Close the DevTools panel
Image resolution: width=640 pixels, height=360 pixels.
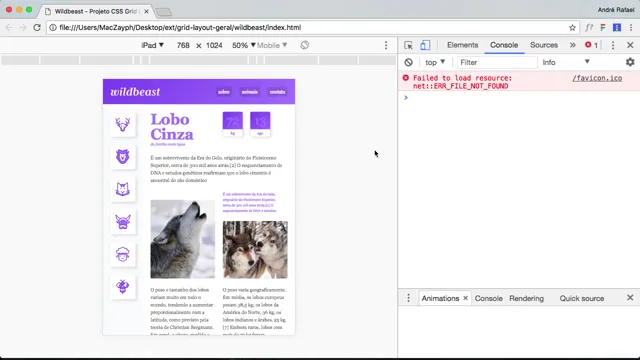click(630, 45)
